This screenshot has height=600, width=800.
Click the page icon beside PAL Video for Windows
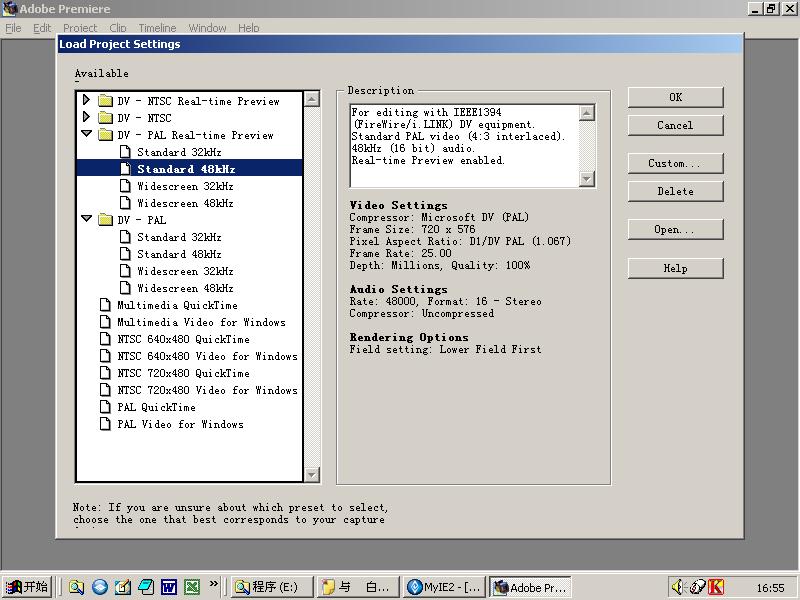pos(105,424)
